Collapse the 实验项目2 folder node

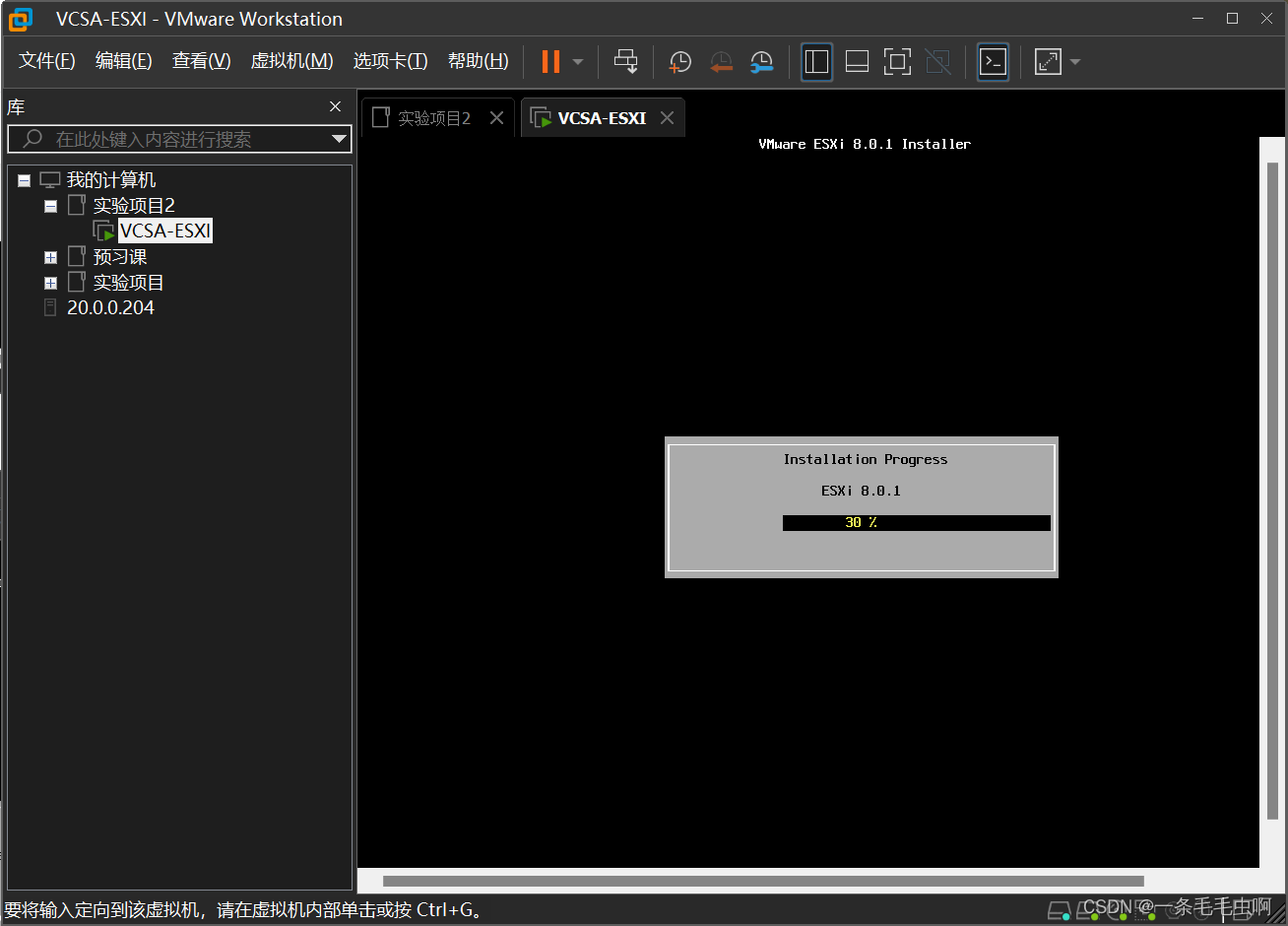(x=51, y=206)
